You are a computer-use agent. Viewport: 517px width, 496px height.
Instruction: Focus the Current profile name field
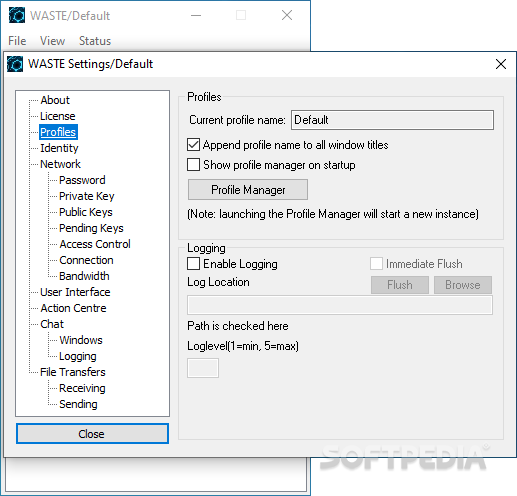pyautogui.click(x=392, y=120)
